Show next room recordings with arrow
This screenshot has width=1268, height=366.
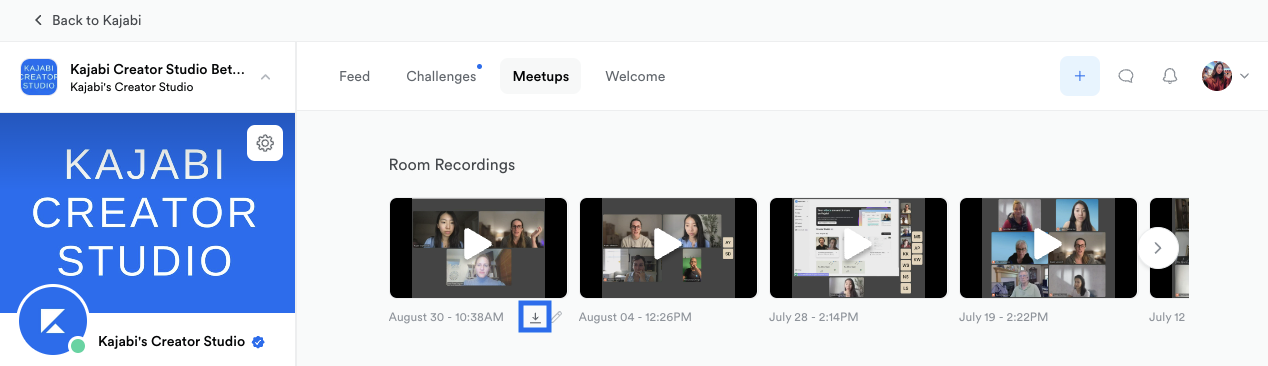1158,248
